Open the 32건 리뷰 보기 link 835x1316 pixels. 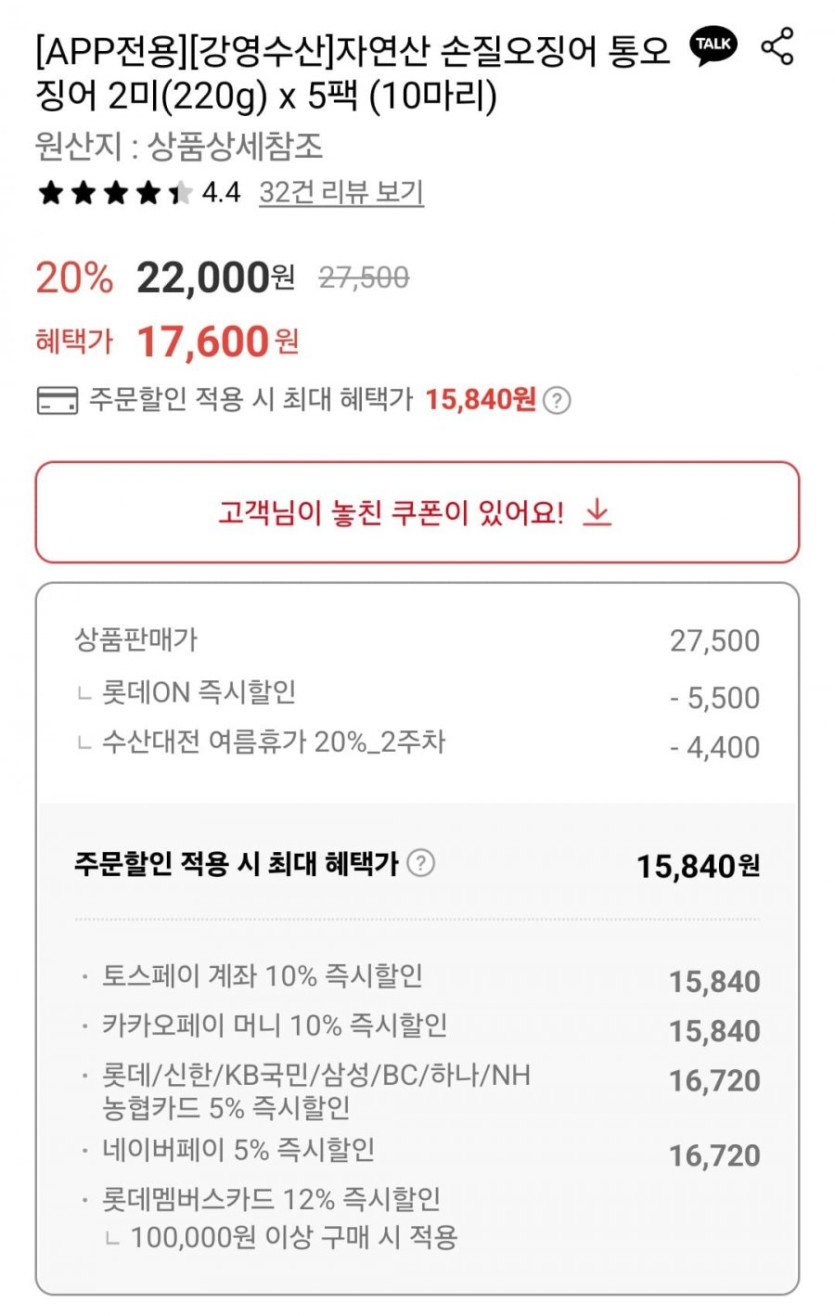(341, 193)
